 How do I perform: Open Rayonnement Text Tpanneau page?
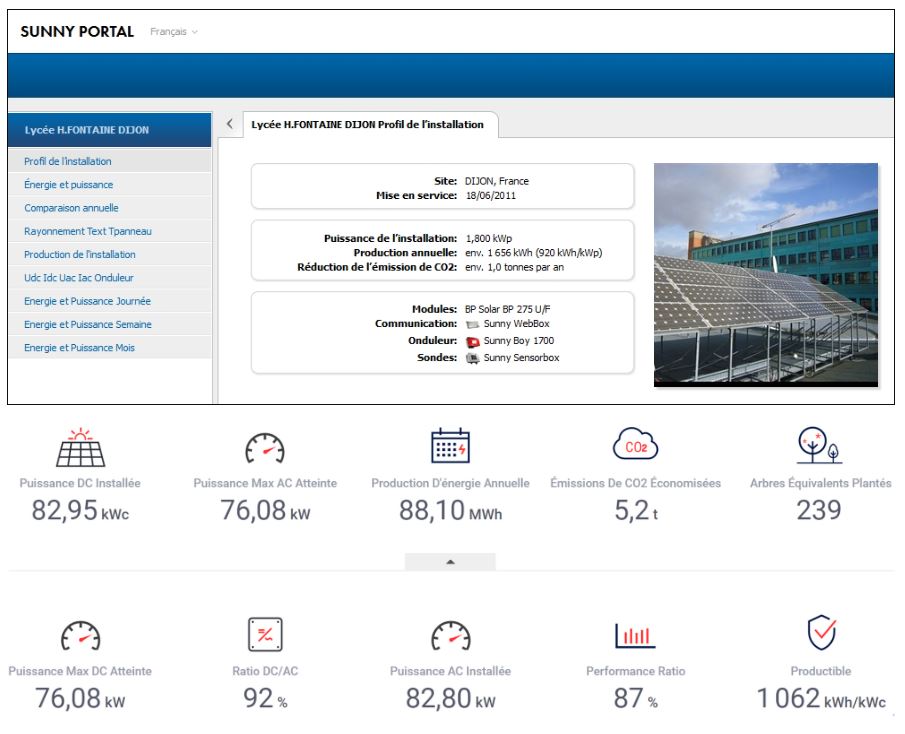tap(110, 231)
